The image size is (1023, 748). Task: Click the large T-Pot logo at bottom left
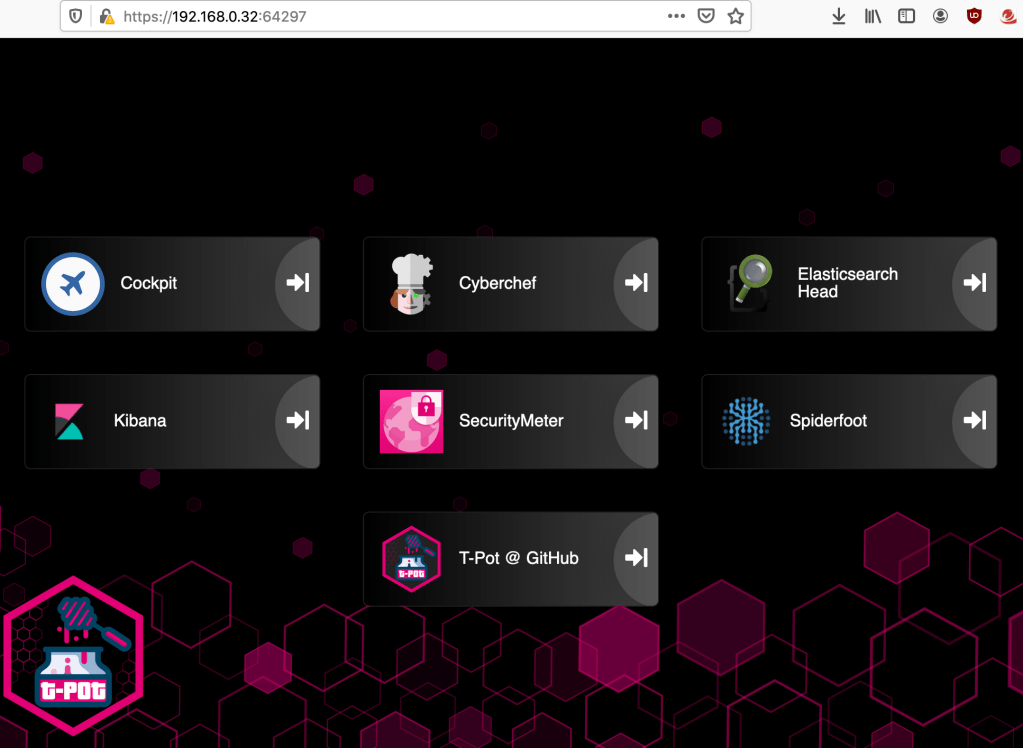tap(73, 656)
